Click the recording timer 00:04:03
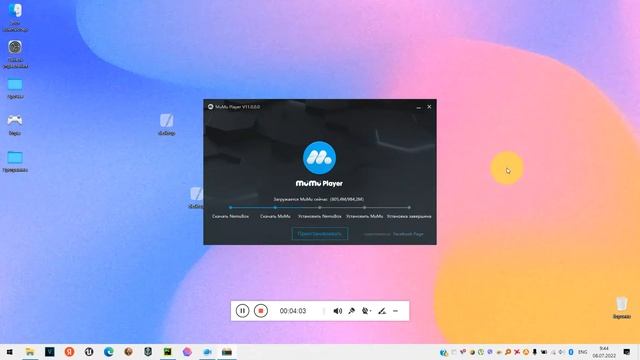The image size is (640, 360). tap(293, 311)
